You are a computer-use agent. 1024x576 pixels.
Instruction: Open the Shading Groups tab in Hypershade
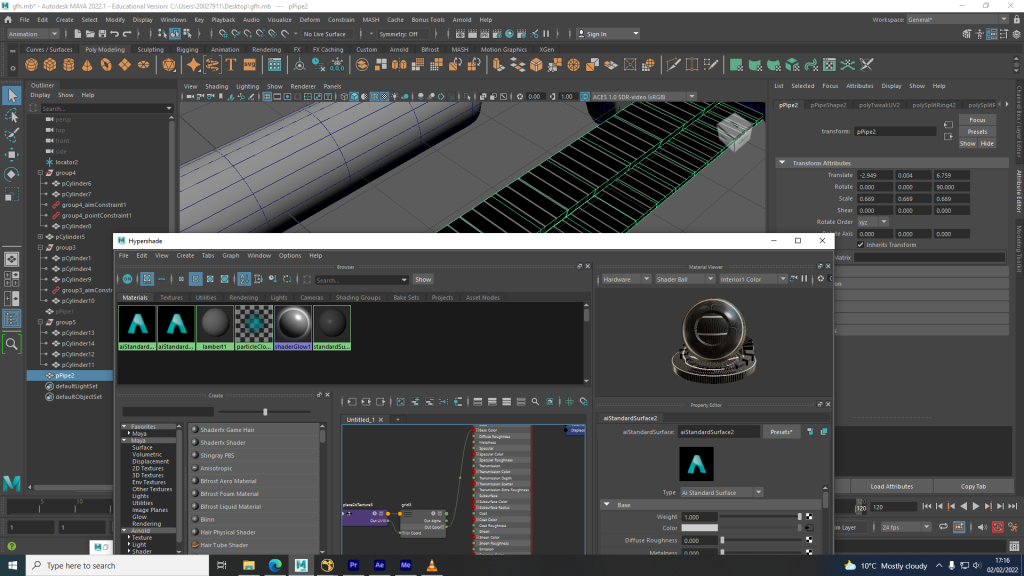point(358,298)
